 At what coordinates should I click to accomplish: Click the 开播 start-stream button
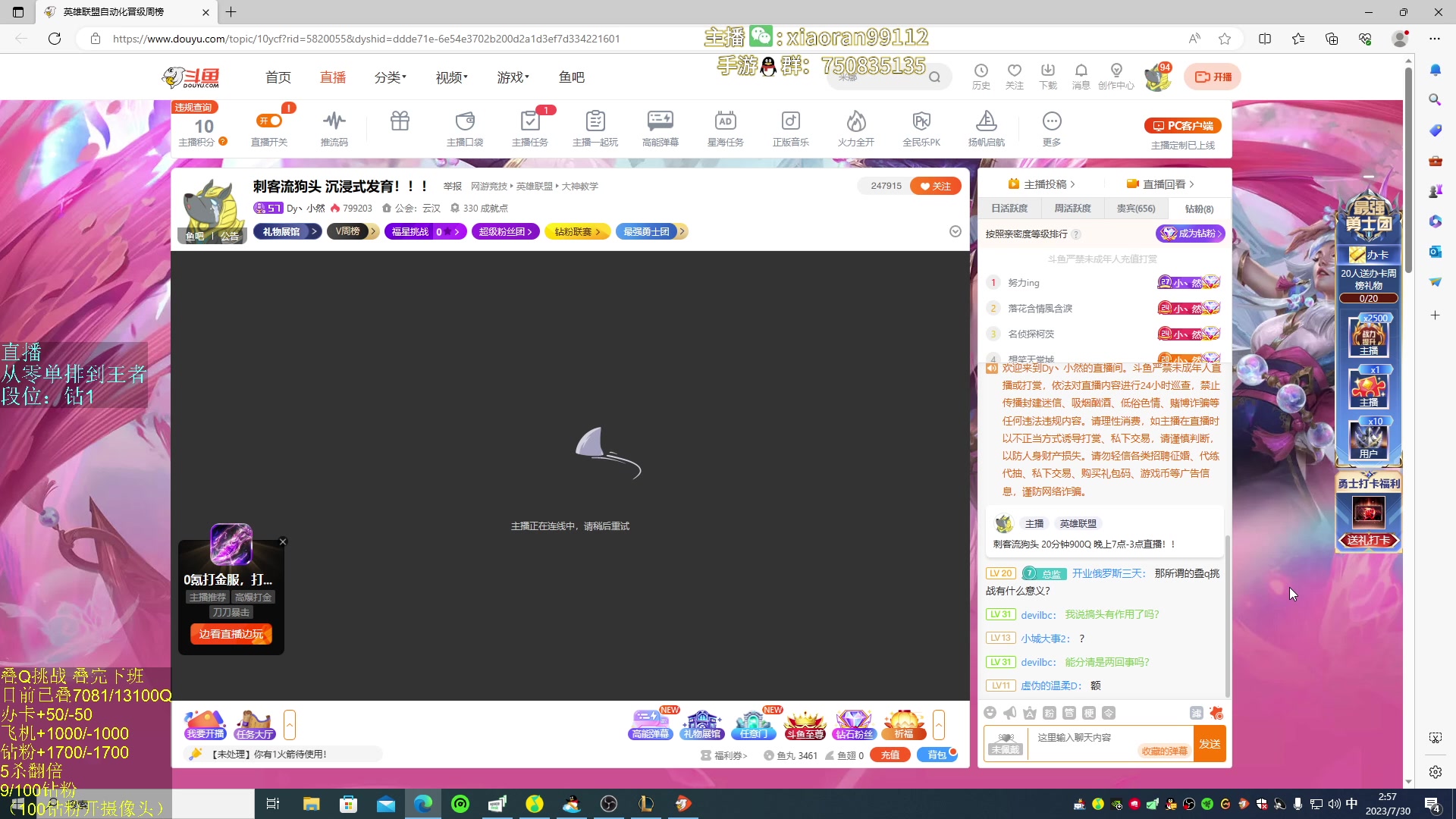coord(1213,77)
